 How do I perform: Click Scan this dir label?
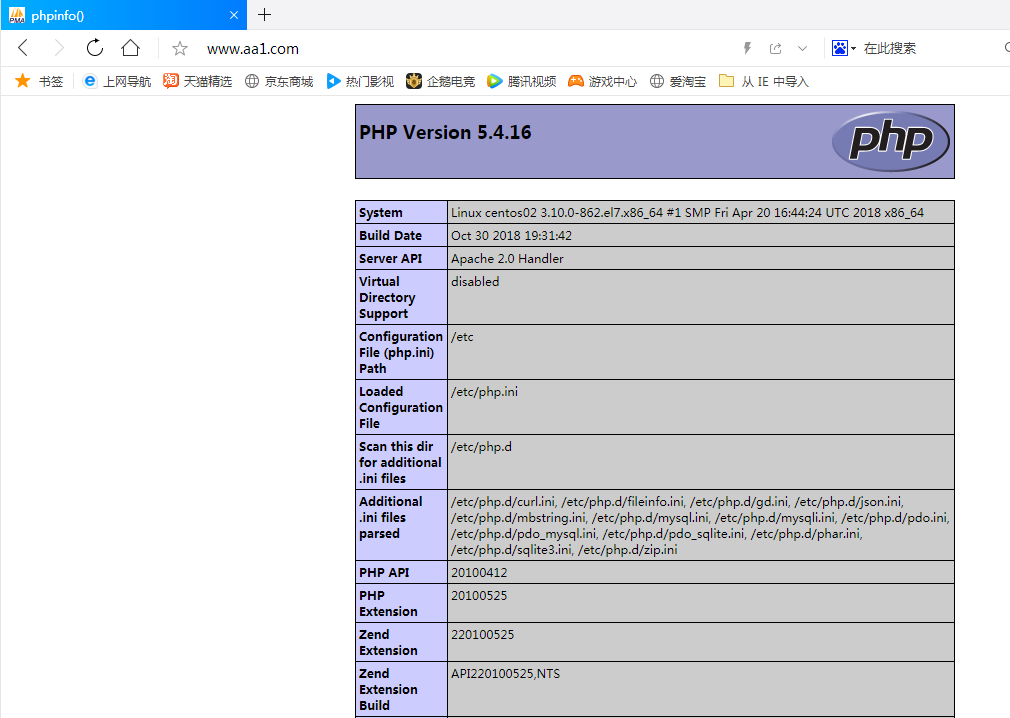(400, 462)
